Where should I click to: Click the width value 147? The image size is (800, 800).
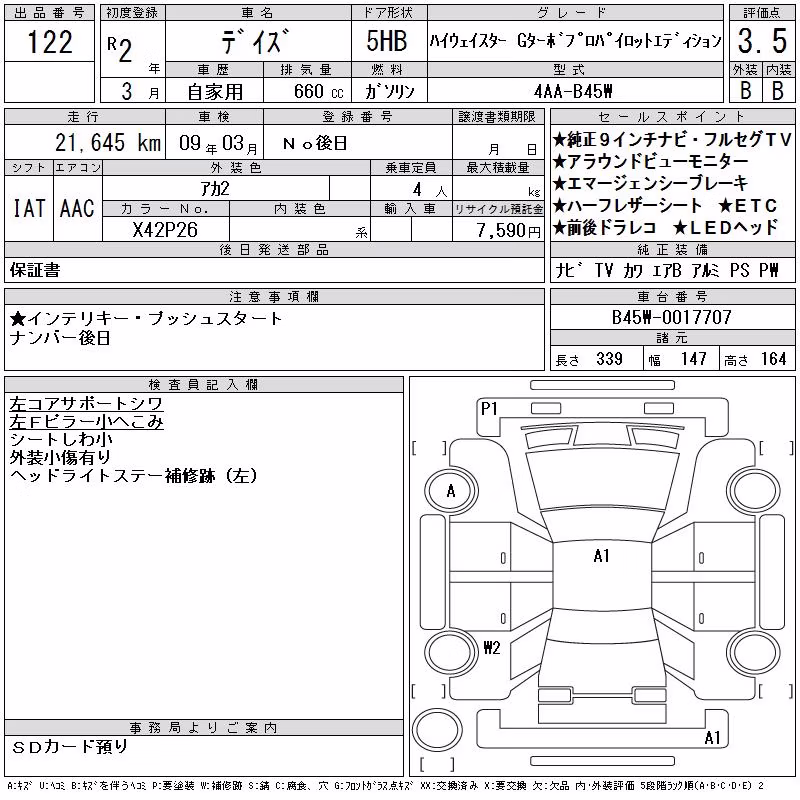(x=693, y=359)
